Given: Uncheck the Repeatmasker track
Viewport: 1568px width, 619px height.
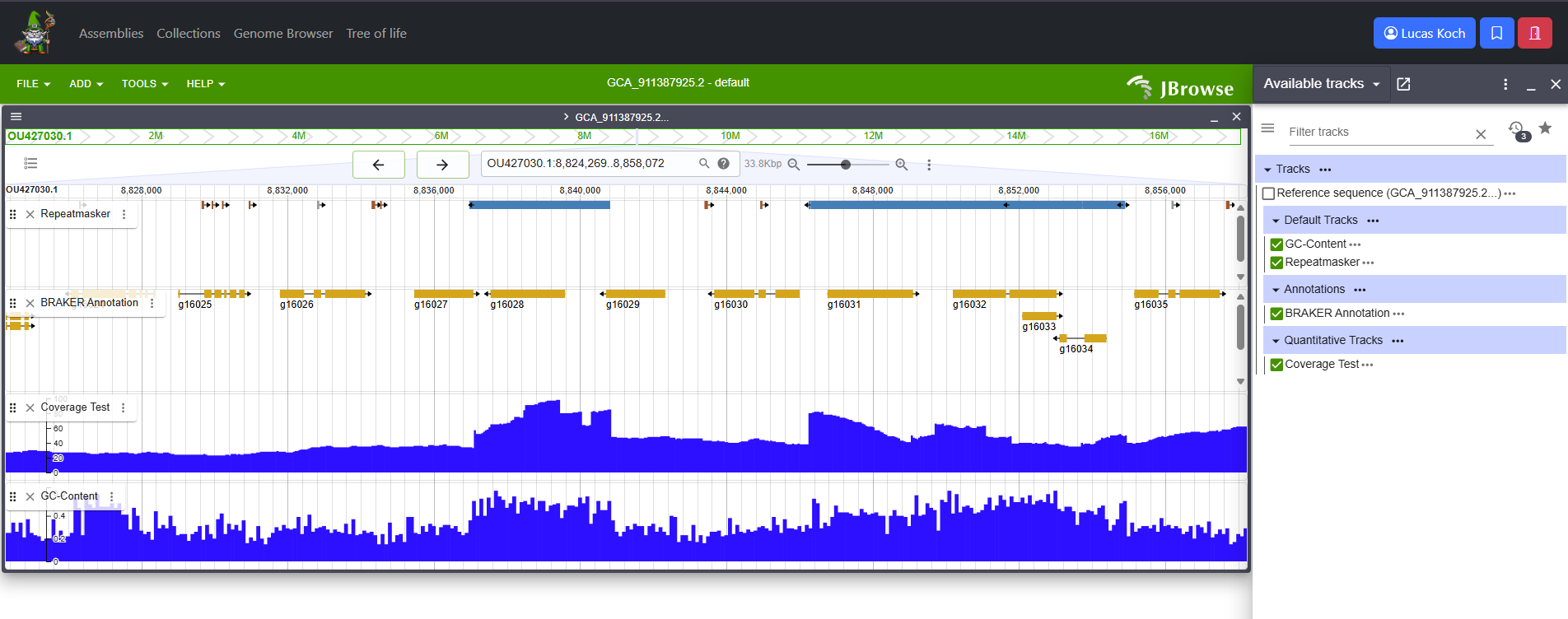Looking at the screenshot, I should [1276, 263].
